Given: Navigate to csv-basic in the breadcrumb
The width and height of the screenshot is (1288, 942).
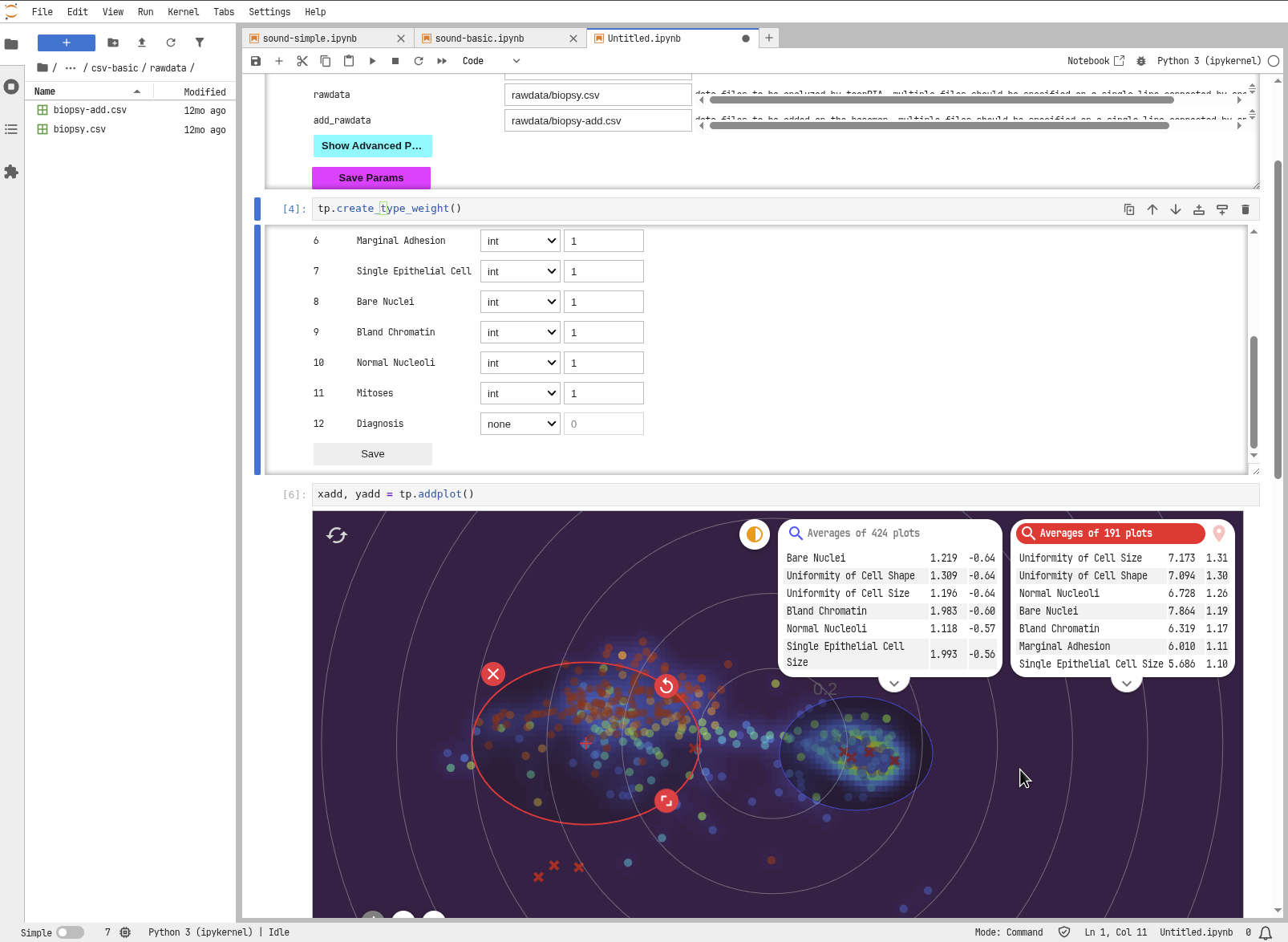Looking at the screenshot, I should (x=115, y=68).
